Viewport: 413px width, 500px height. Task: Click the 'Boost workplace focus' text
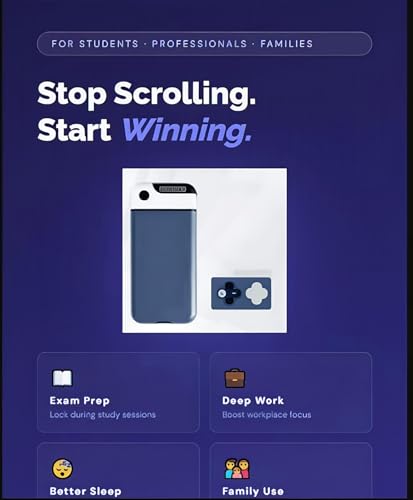267,415
